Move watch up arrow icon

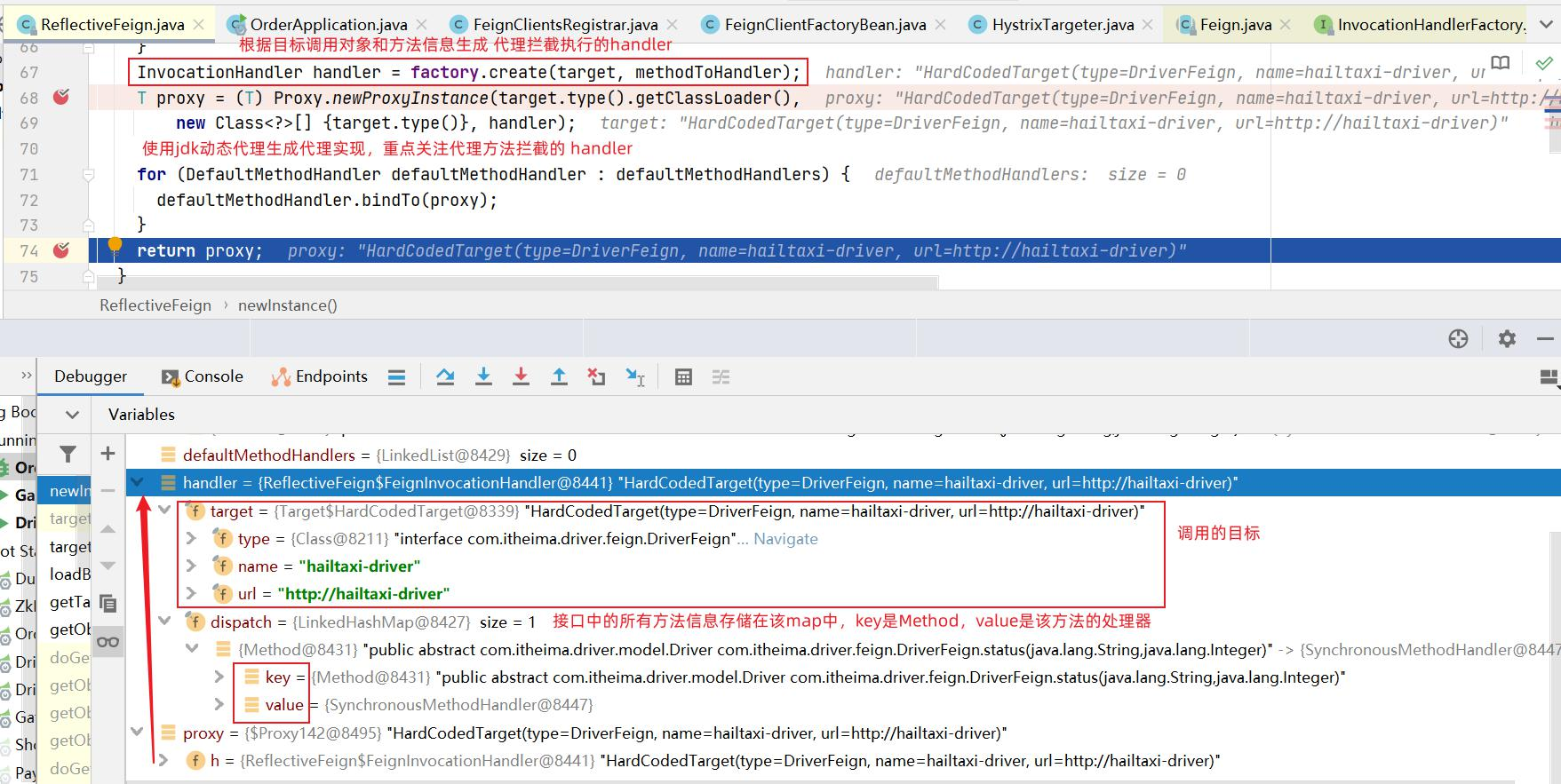pos(108,528)
